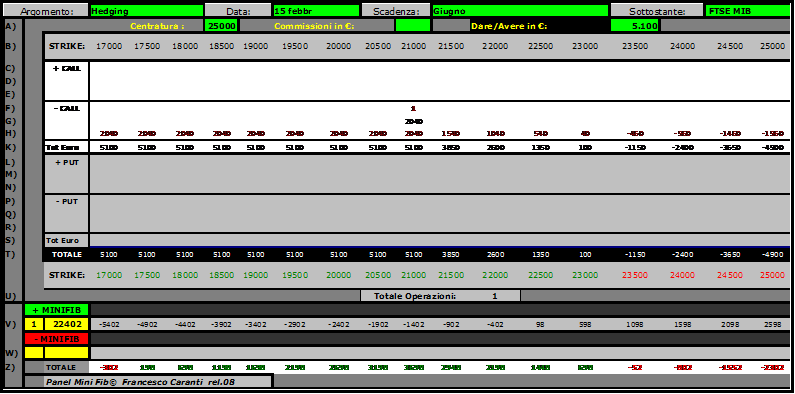Select the - PUT row label
This screenshot has width=795, height=394.
coord(66,201)
